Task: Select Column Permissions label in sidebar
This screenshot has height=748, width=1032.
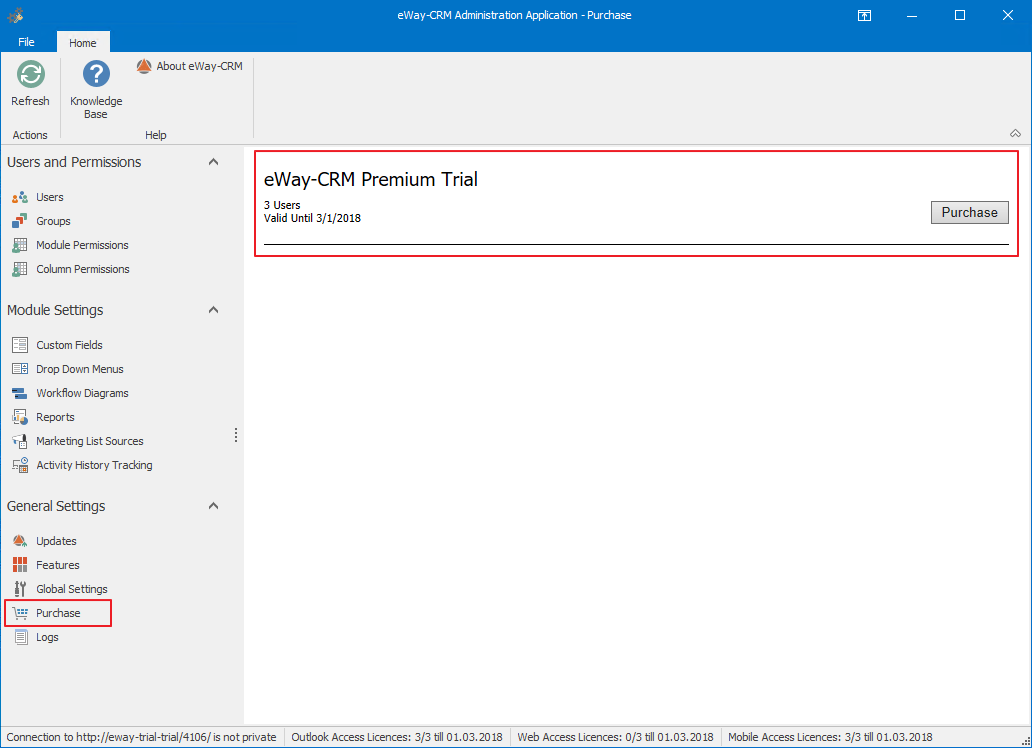Action: (x=83, y=269)
